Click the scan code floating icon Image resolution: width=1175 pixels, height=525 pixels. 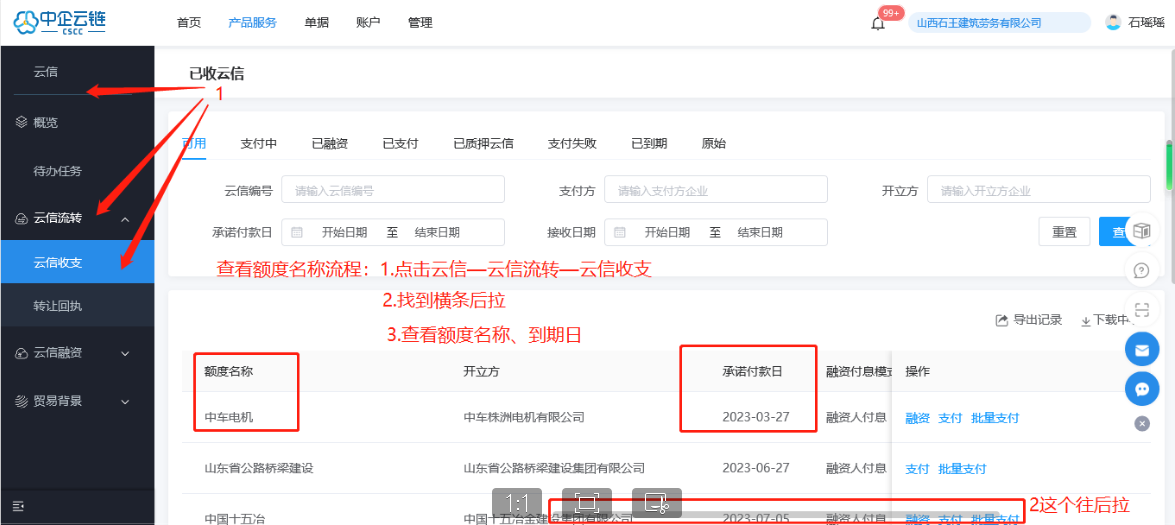pyautogui.click(x=1141, y=309)
